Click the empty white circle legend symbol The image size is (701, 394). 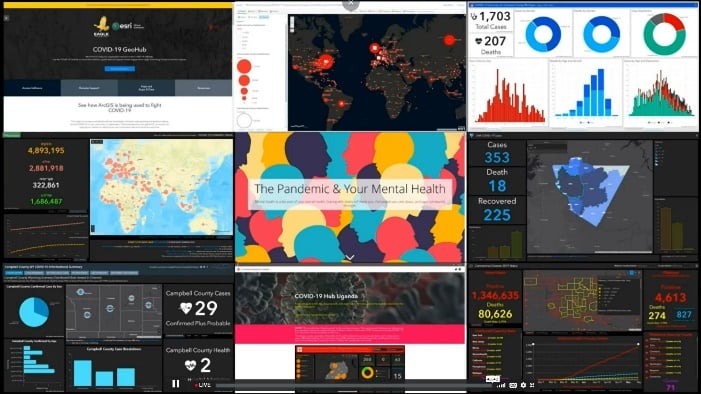(x=244, y=120)
